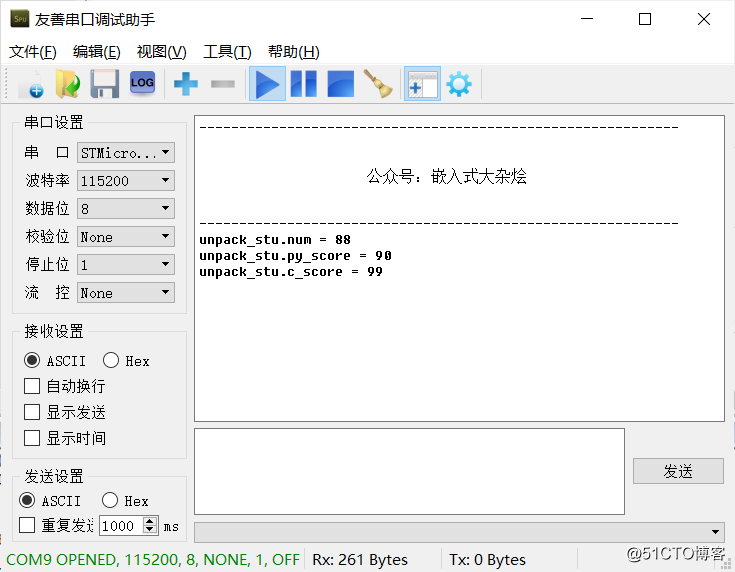Click the line unpack_stu.c_score = 99

pos(291,271)
